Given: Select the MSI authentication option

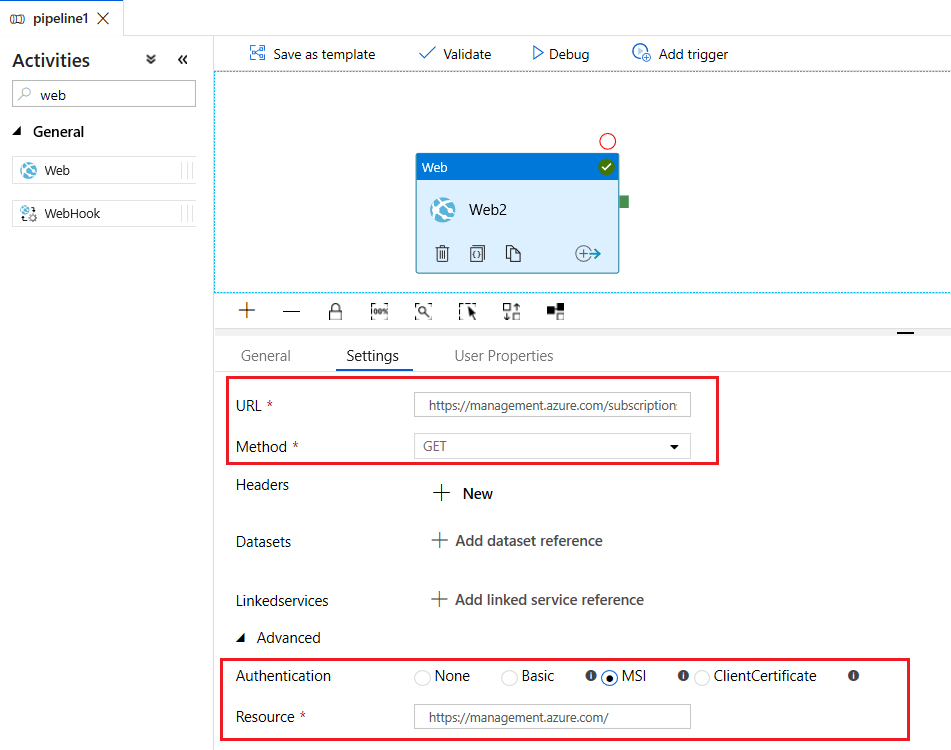Looking at the screenshot, I should coord(609,676).
